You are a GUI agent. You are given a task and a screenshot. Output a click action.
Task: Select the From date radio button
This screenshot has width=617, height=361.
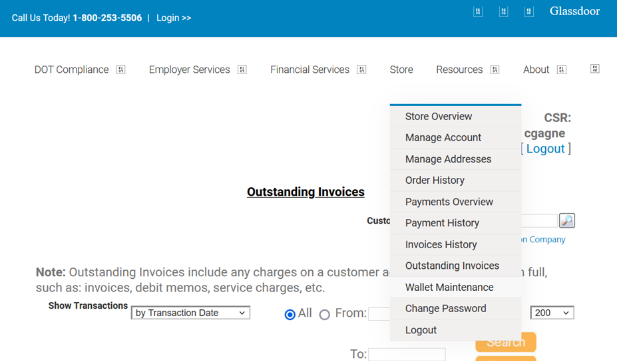click(x=325, y=315)
